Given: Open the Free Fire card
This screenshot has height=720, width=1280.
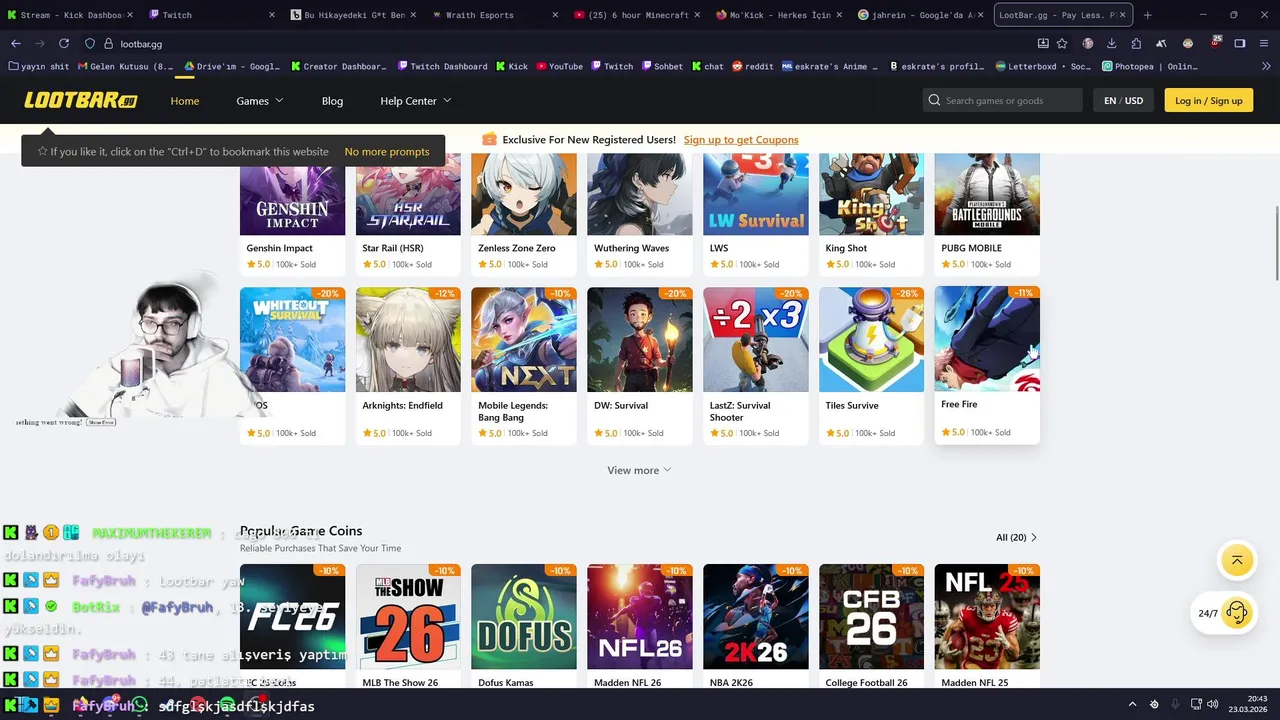Looking at the screenshot, I should click(x=987, y=365).
